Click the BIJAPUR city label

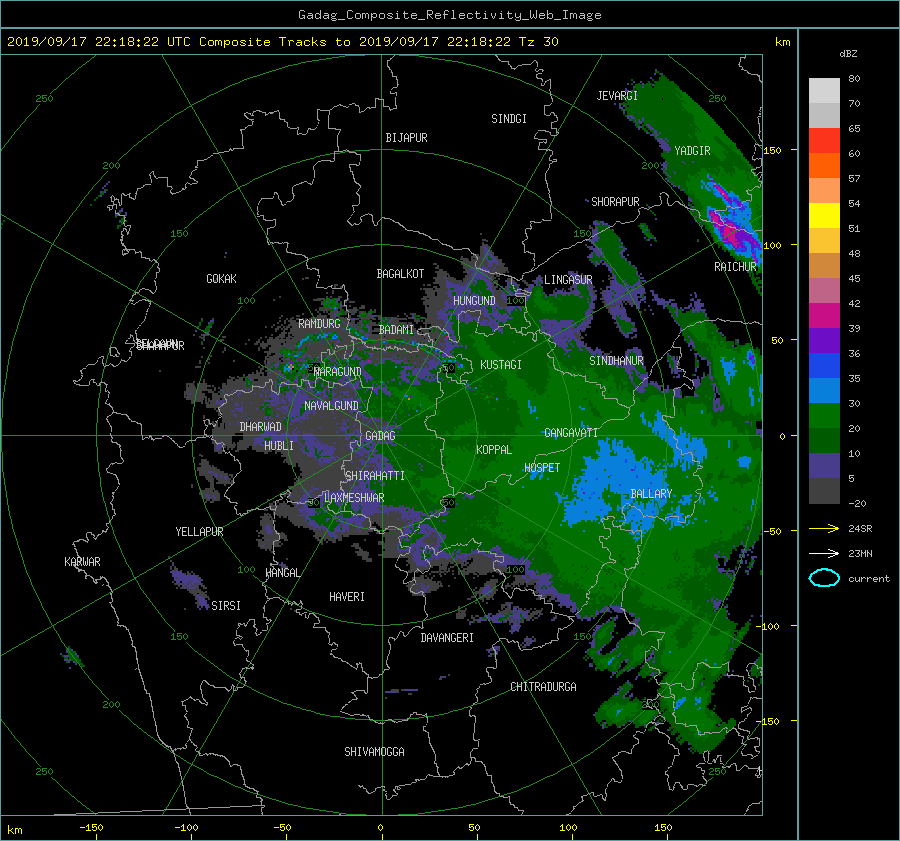tap(406, 138)
